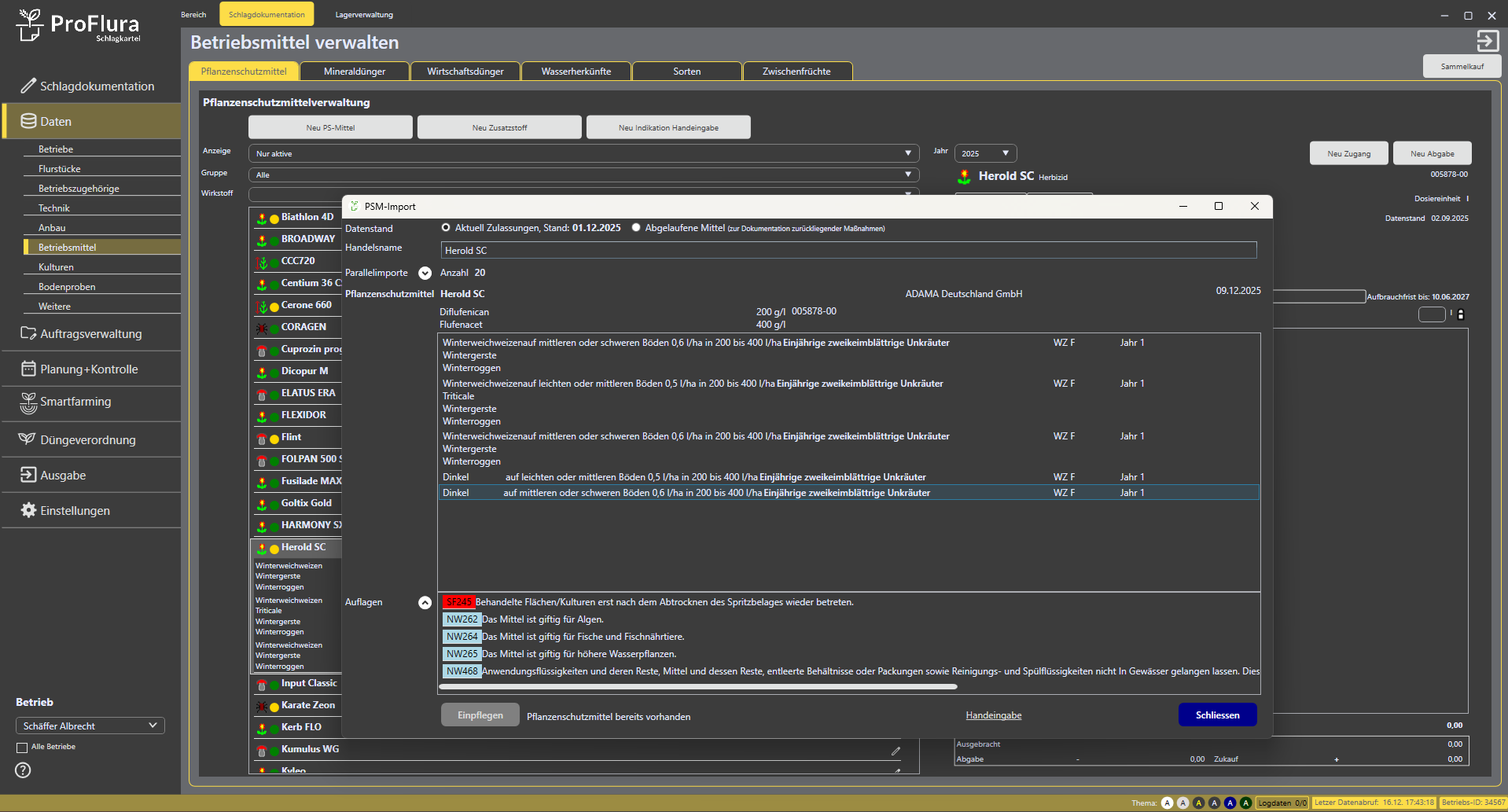This screenshot has width=1508, height=812.
Task: Expand the Parallelimporte section
Action: [x=425, y=273]
